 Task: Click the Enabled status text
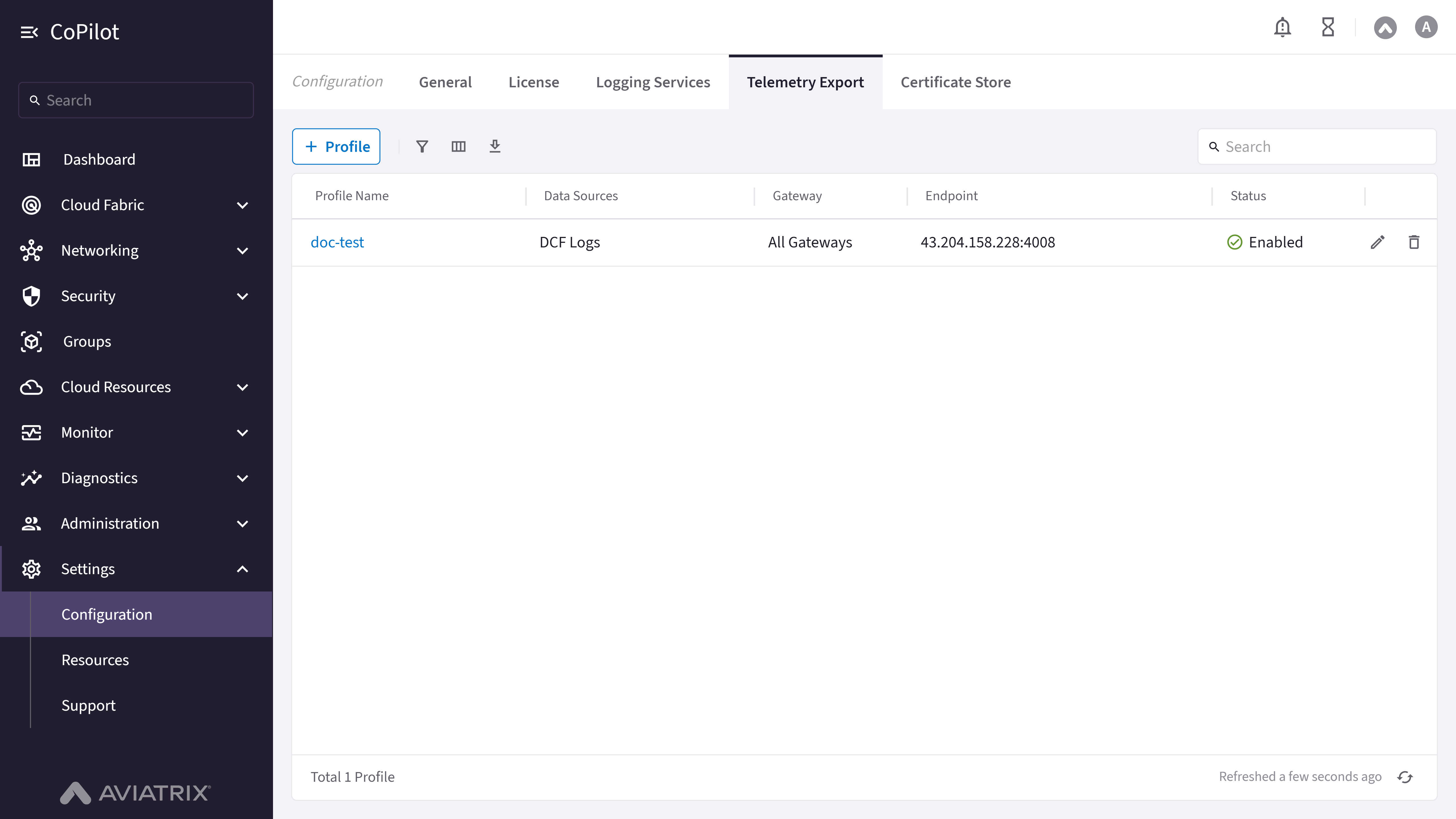(x=1276, y=243)
